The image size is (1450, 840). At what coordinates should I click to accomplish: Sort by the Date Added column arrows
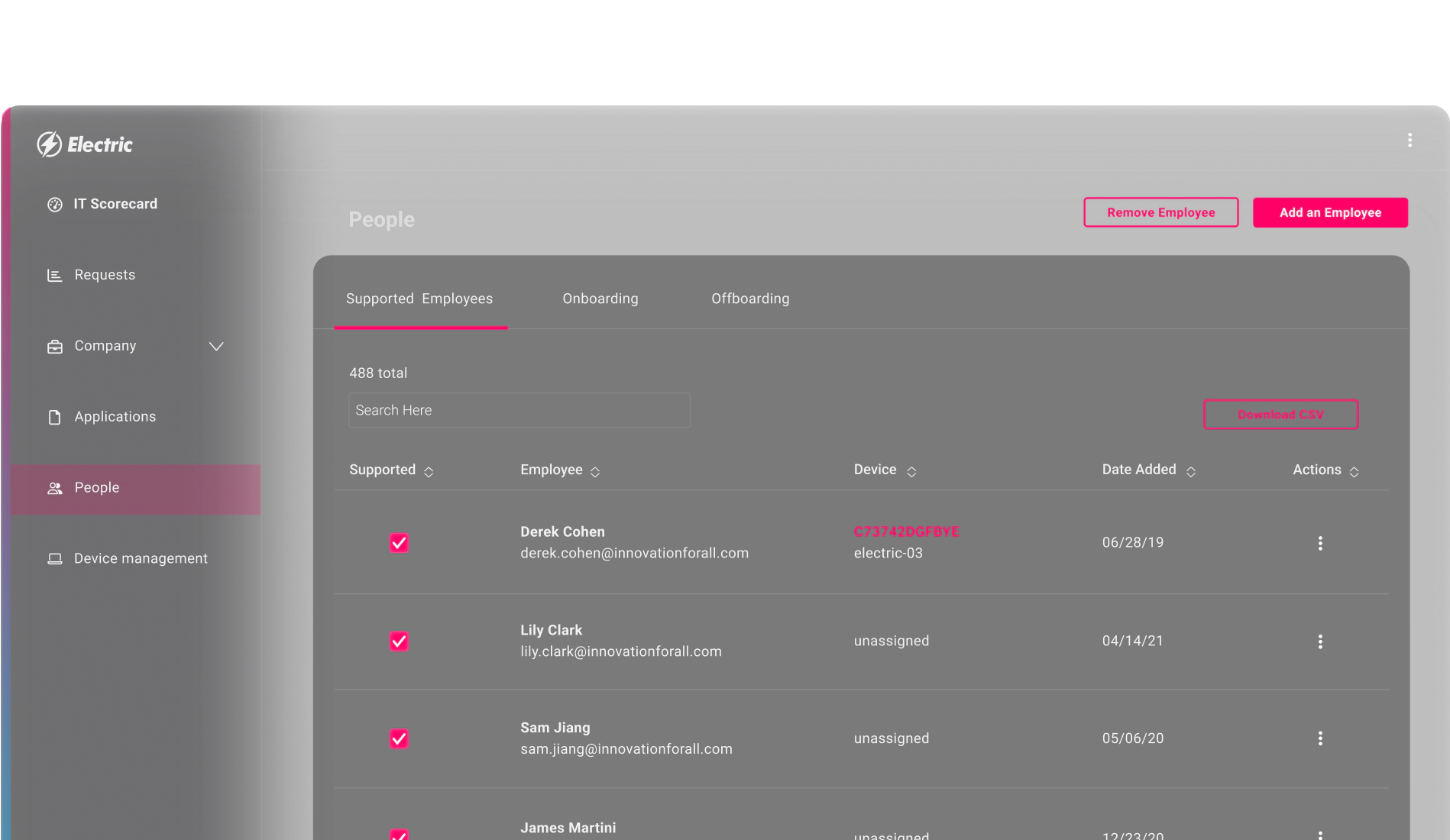[1191, 472]
